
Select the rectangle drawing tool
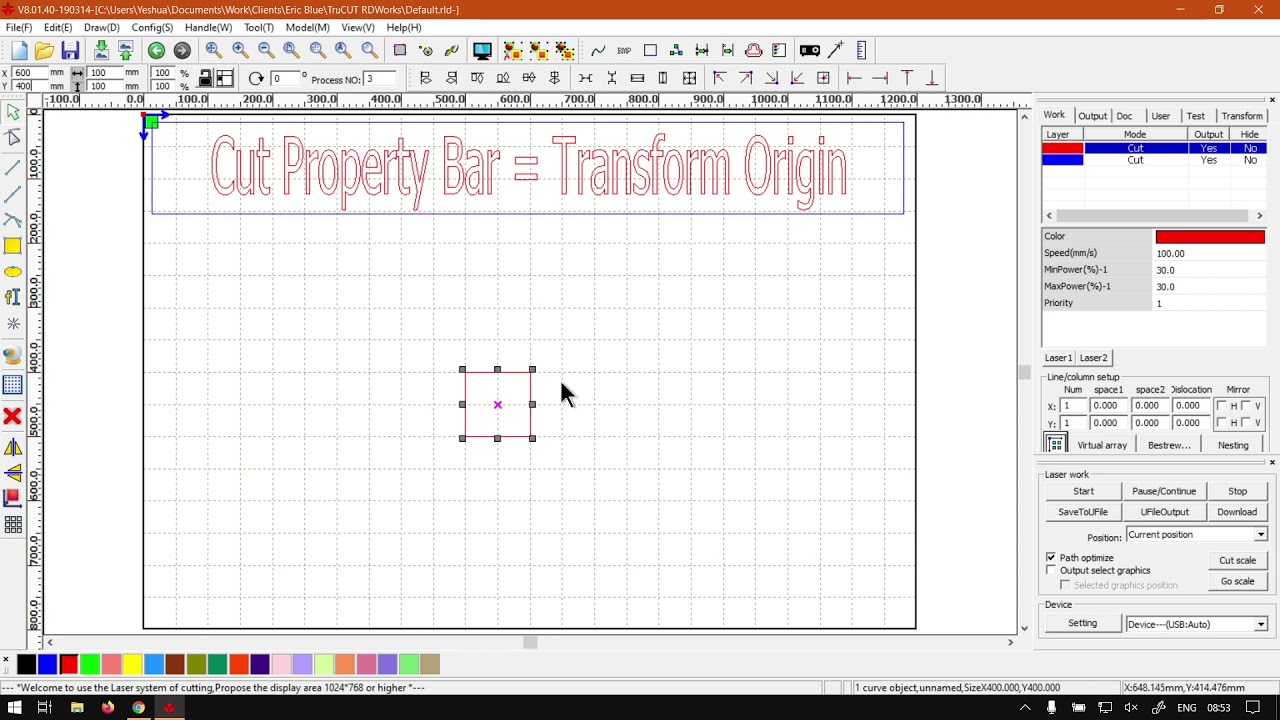pos(13,246)
